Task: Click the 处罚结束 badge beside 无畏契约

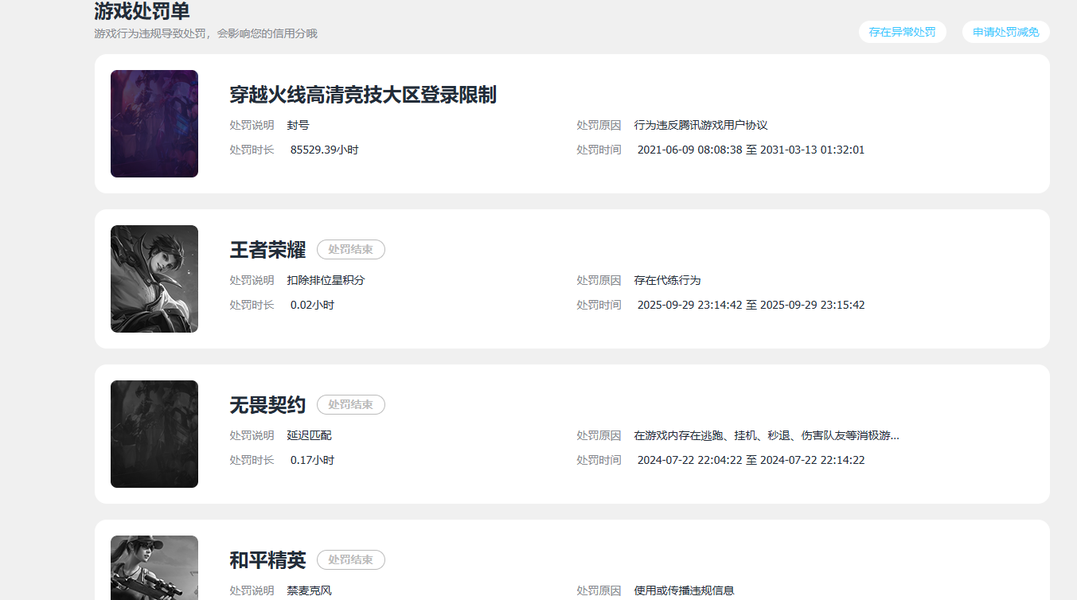Action: (351, 404)
